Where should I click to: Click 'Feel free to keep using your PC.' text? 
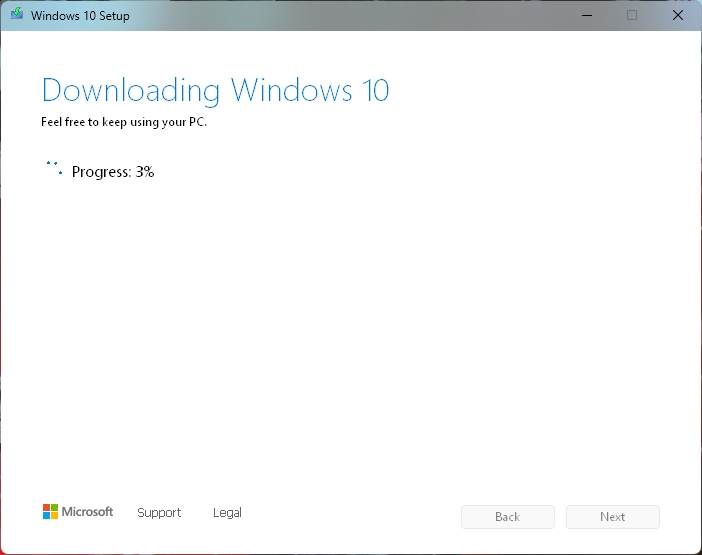[124, 122]
